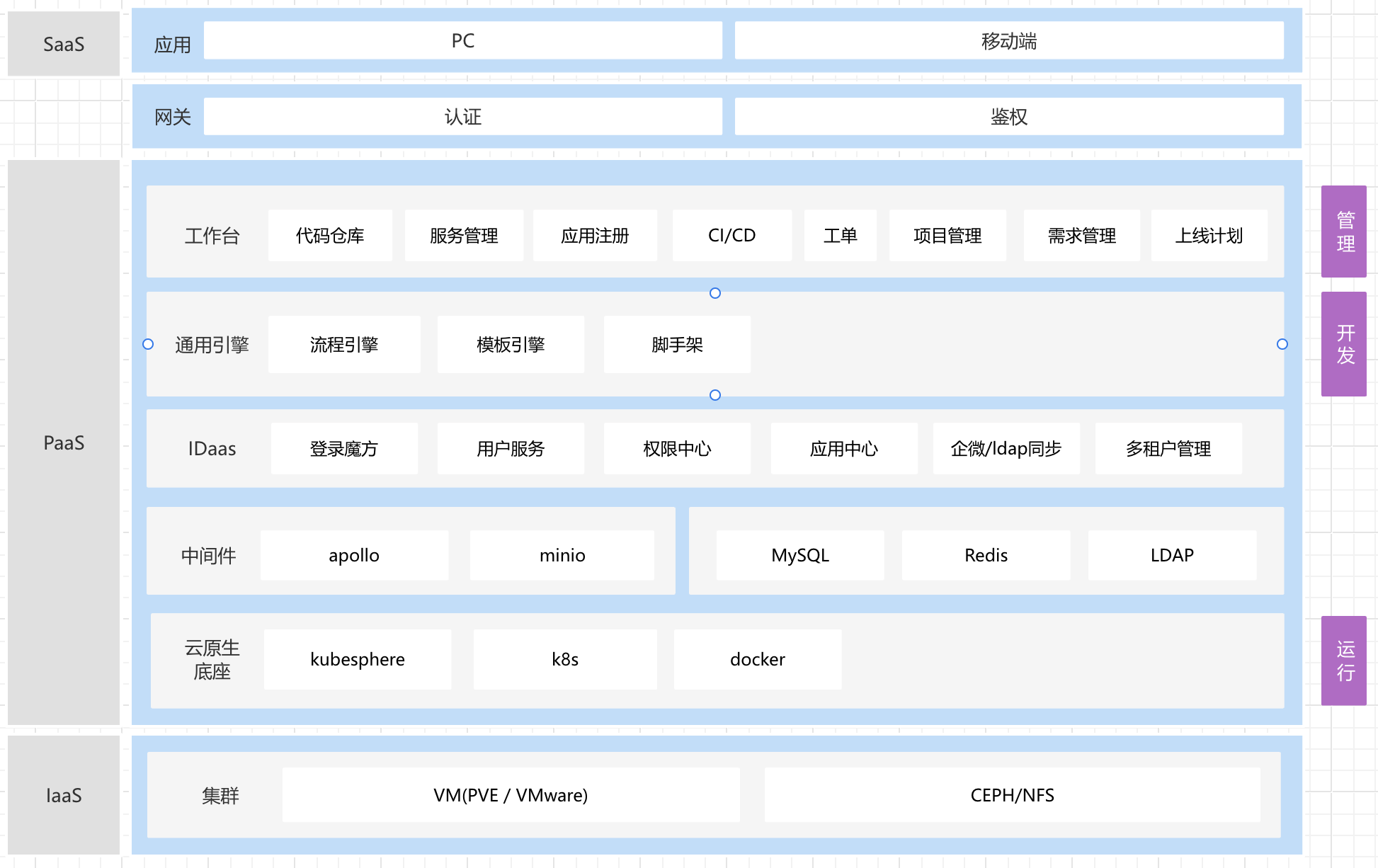The width and height of the screenshot is (1378, 868).
Task: Click the PC application box
Action: [x=463, y=40]
